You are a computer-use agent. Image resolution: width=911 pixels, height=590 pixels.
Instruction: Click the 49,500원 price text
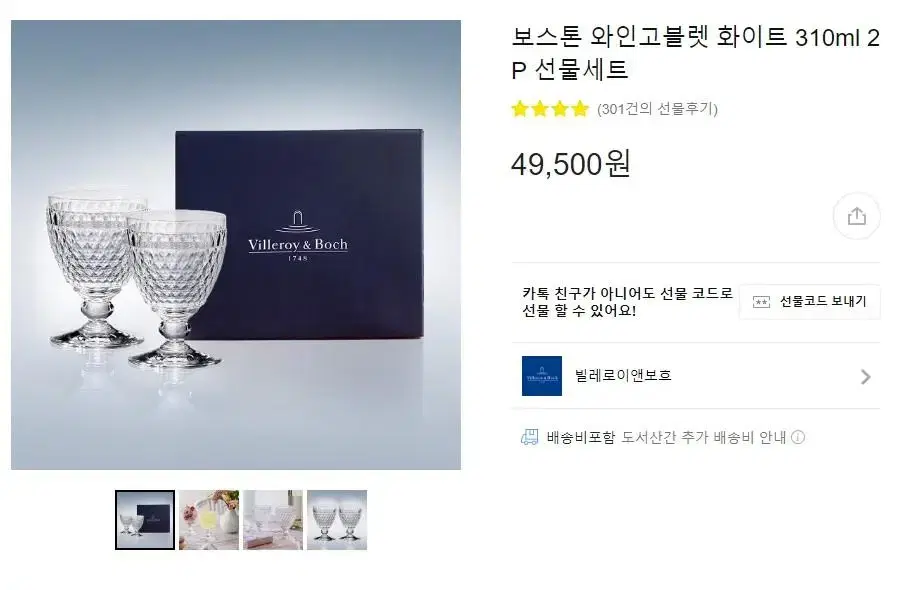point(571,164)
